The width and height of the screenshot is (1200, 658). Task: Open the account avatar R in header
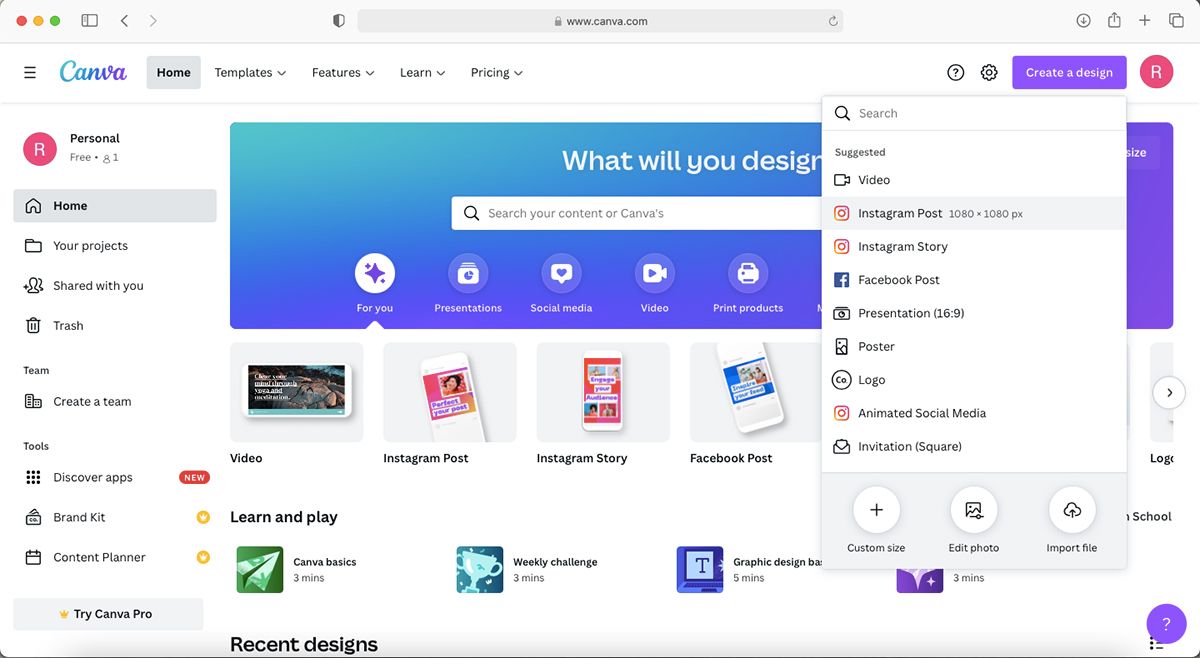point(1156,72)
